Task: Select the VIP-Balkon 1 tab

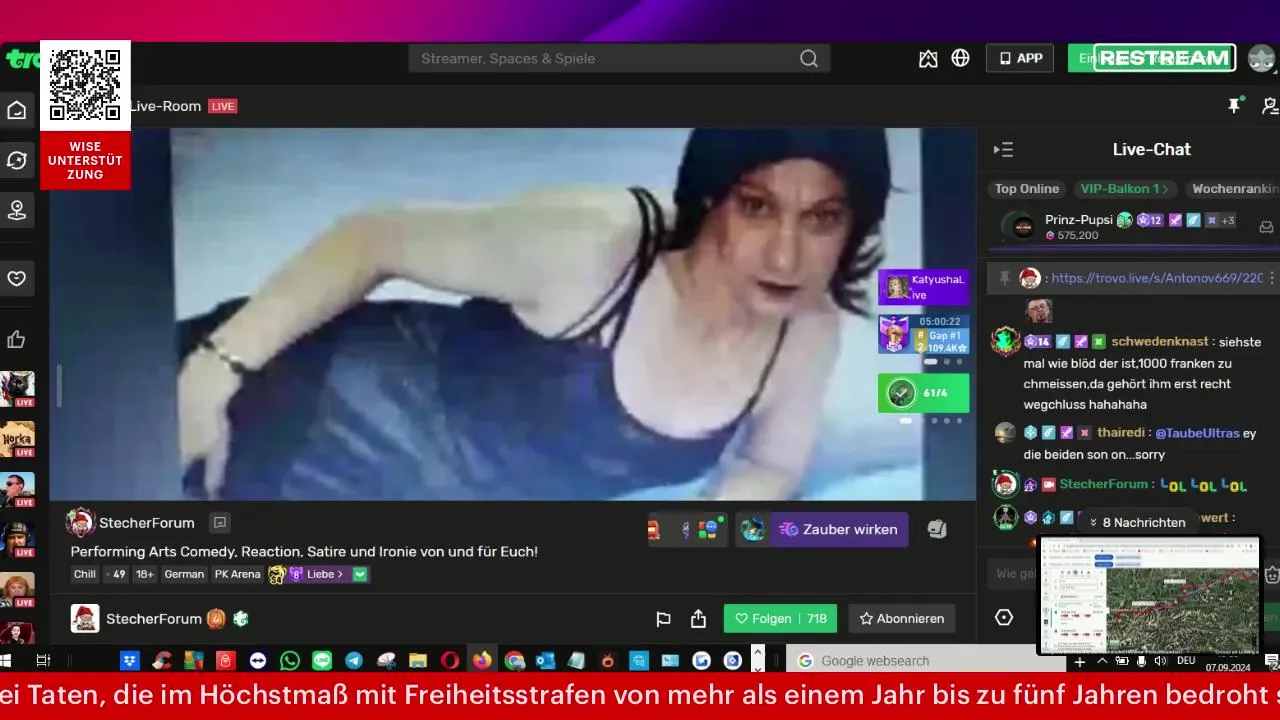Action: (x=1124, y=189)
